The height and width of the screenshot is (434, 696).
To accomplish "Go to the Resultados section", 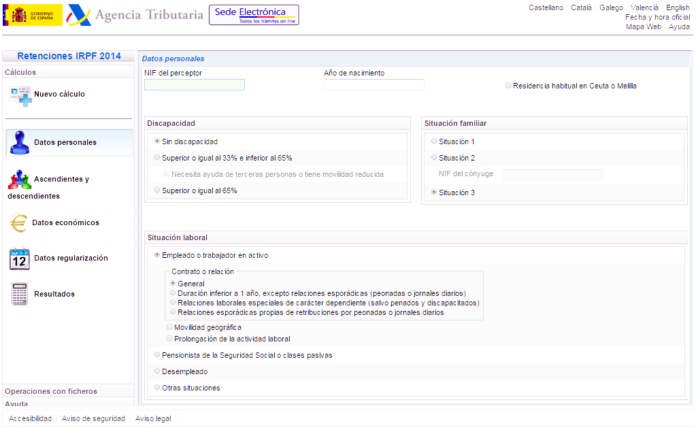I will (x=54, y=294).
